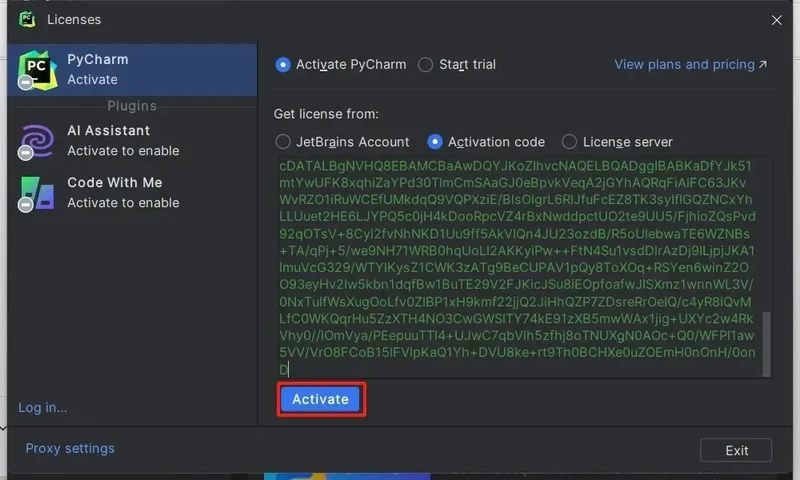Click inside the activation code text area

pos(519,267)
